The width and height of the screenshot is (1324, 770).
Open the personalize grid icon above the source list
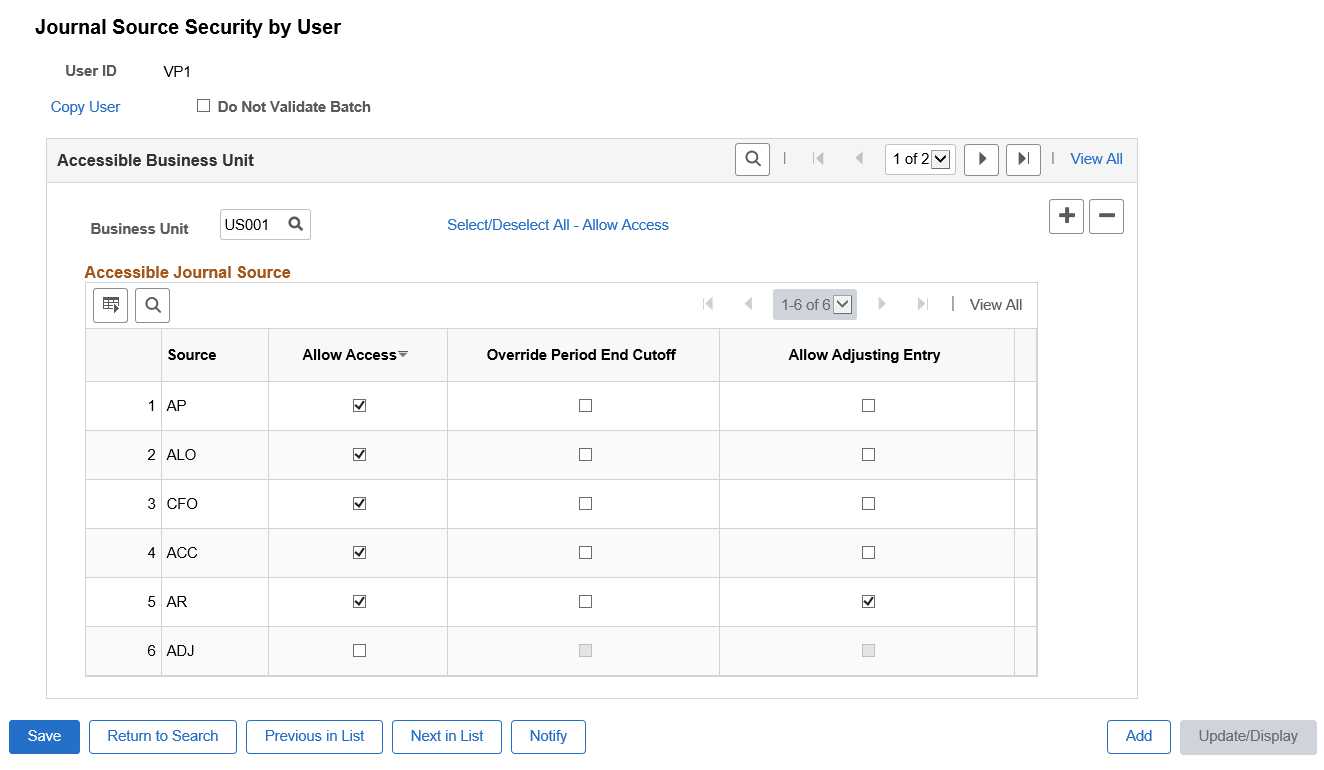[110, 304]
